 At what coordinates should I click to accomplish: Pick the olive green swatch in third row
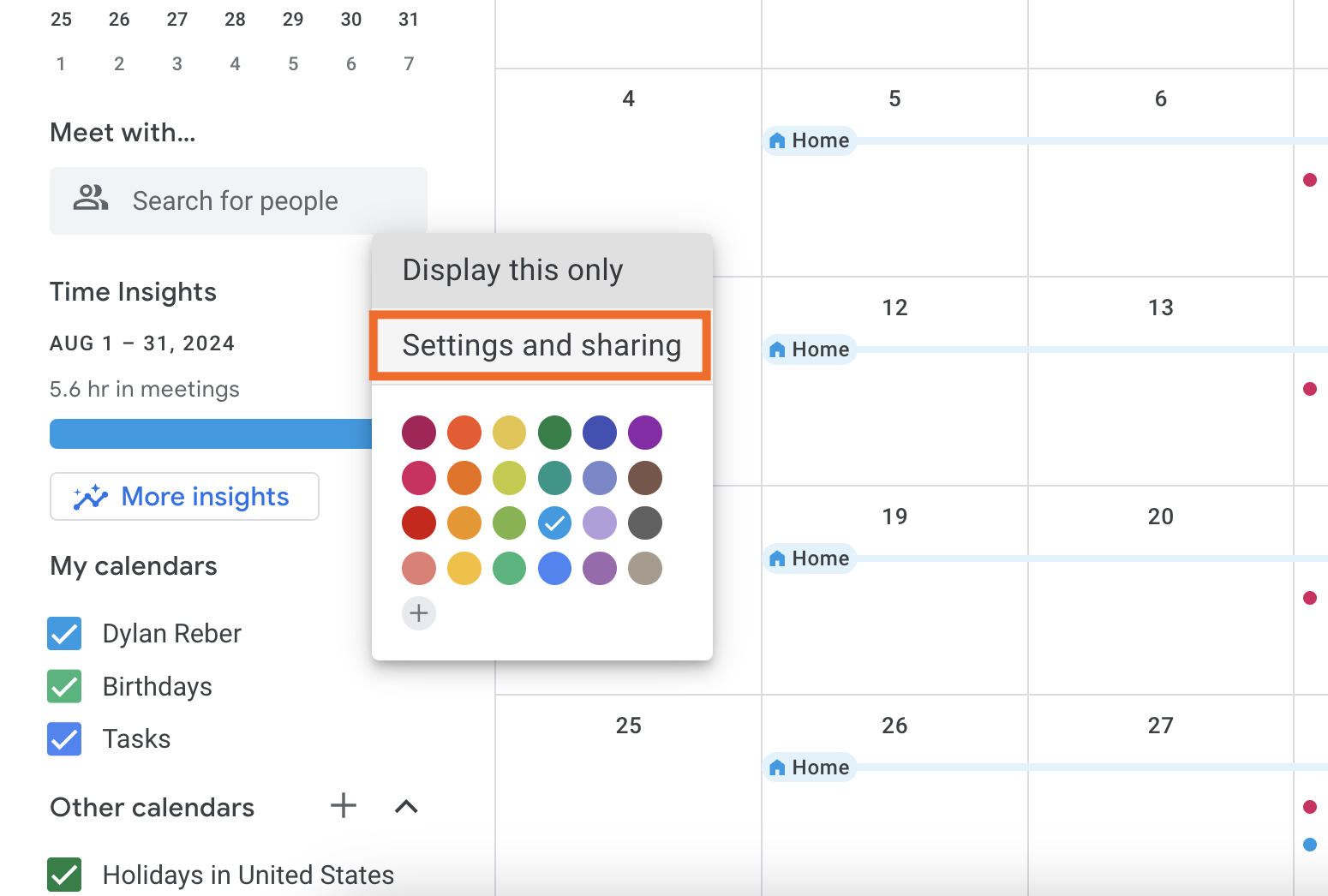pyautogui.click(x=510, y=523)
